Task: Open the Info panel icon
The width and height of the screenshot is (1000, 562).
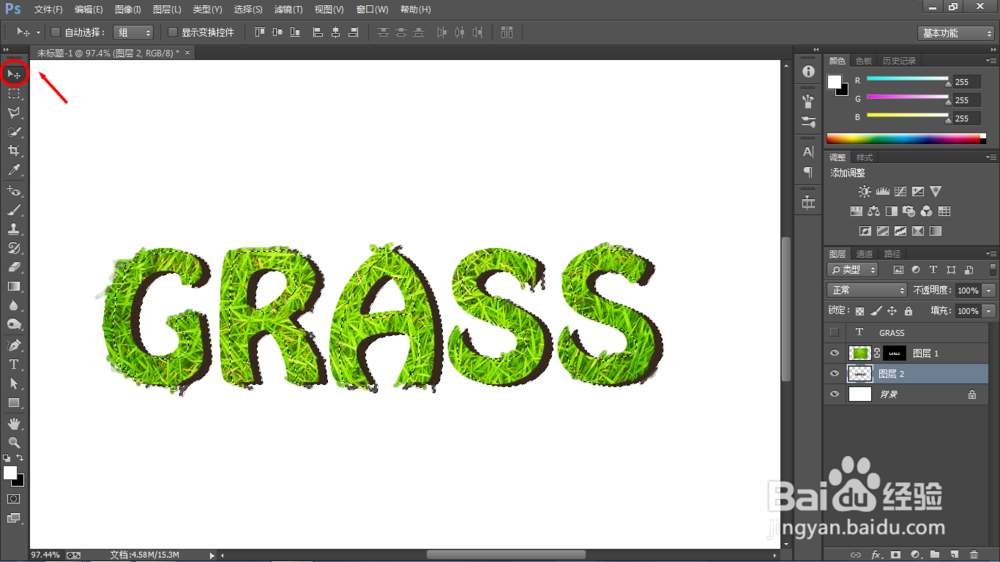Action: point(809,71)
